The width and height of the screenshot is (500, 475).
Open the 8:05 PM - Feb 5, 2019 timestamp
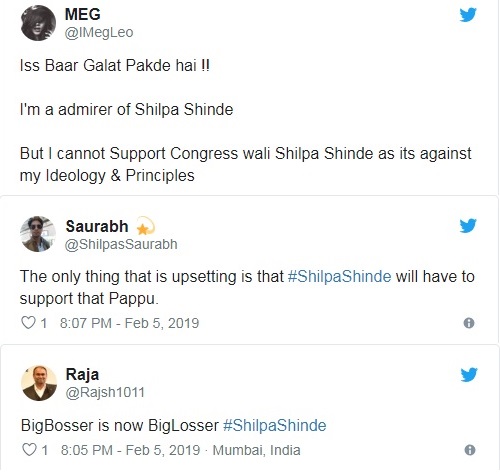(x=130, y=450)
